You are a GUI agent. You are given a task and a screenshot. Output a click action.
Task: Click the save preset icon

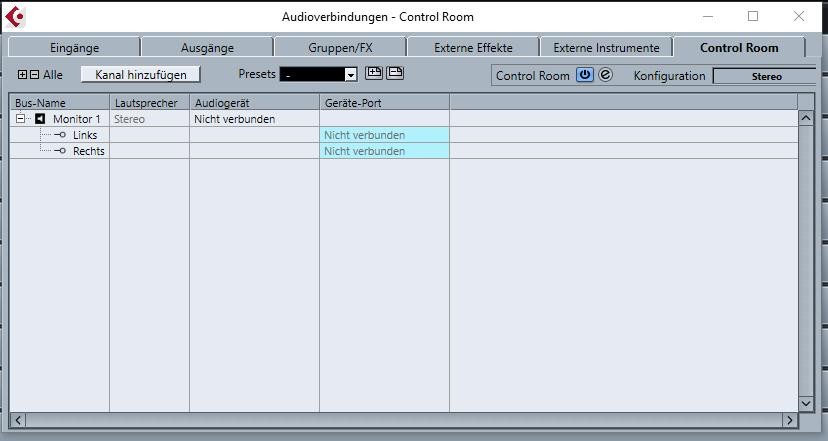[374, 73]
